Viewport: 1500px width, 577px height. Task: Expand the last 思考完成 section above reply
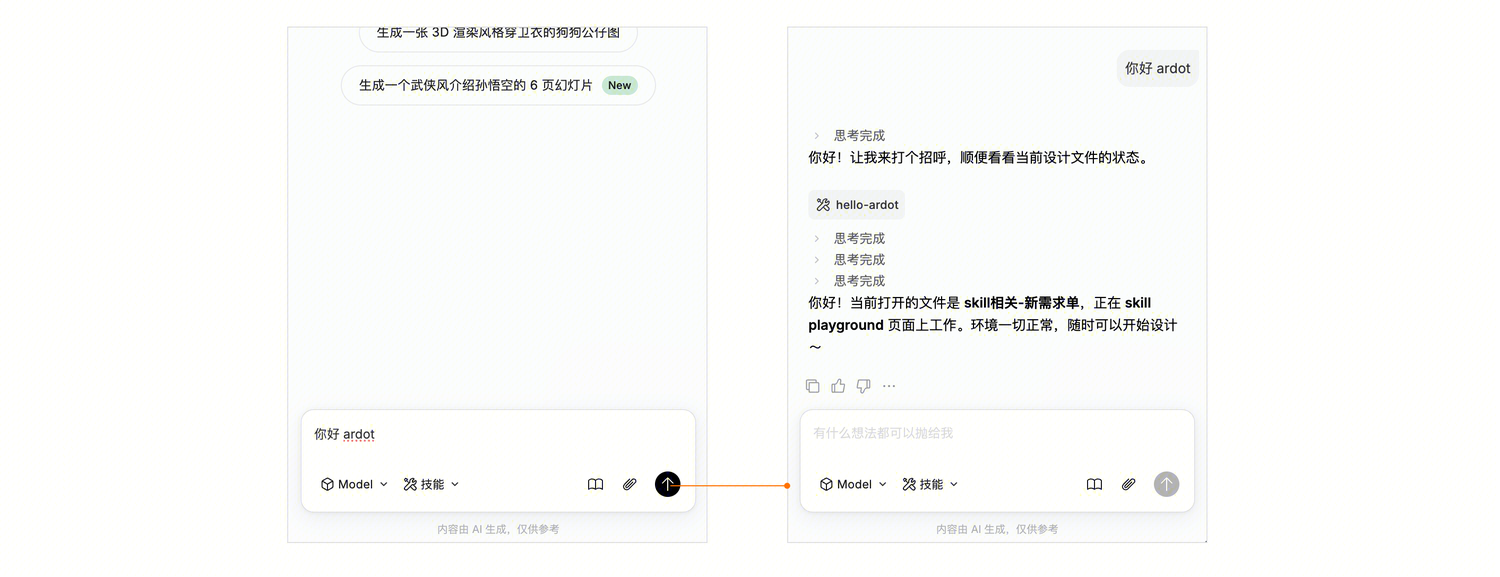[848, 281]
